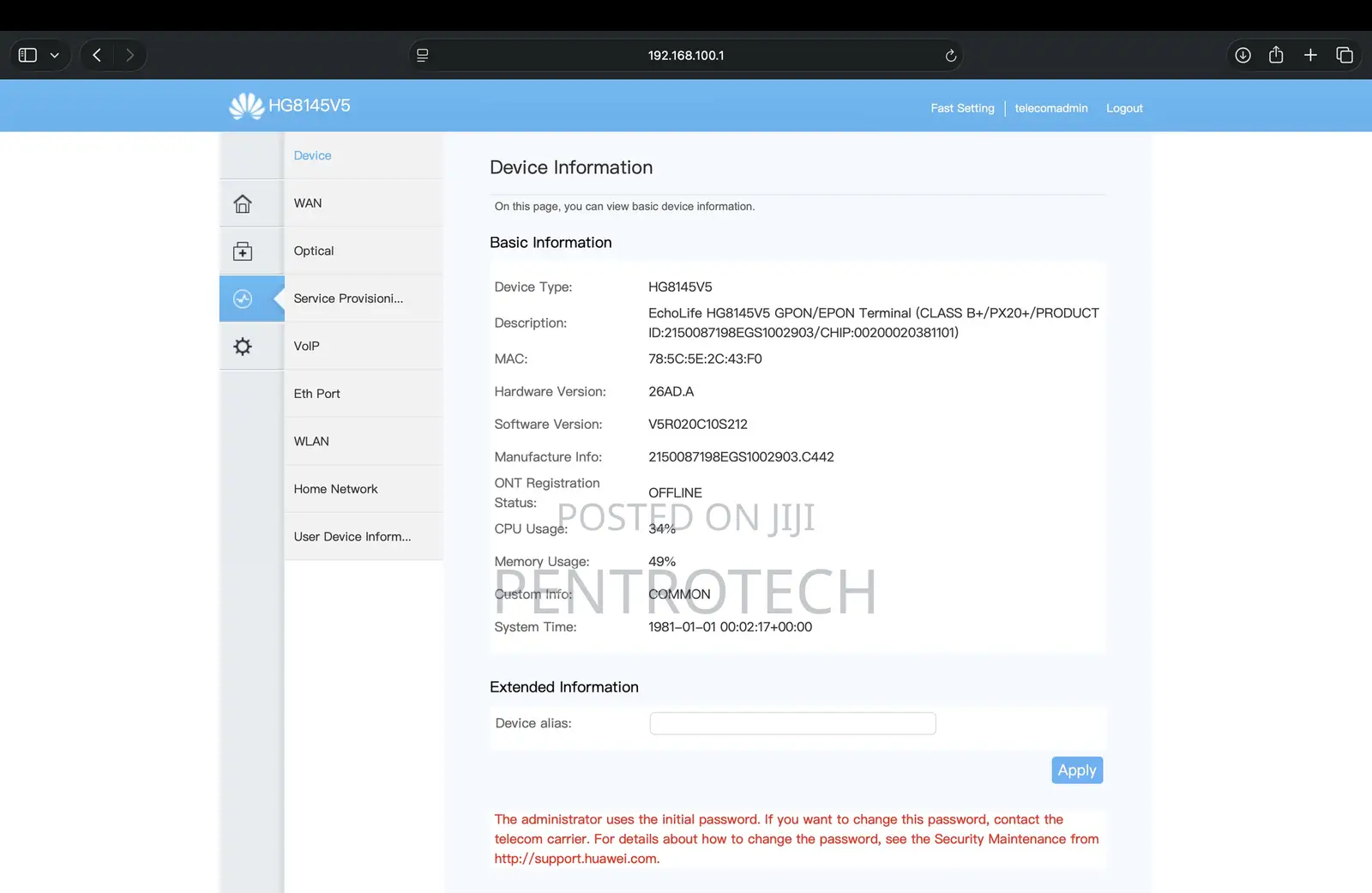Screen dimensions: 1372x893
Task: Click the telecomadmin account link
Action: 1051,108
